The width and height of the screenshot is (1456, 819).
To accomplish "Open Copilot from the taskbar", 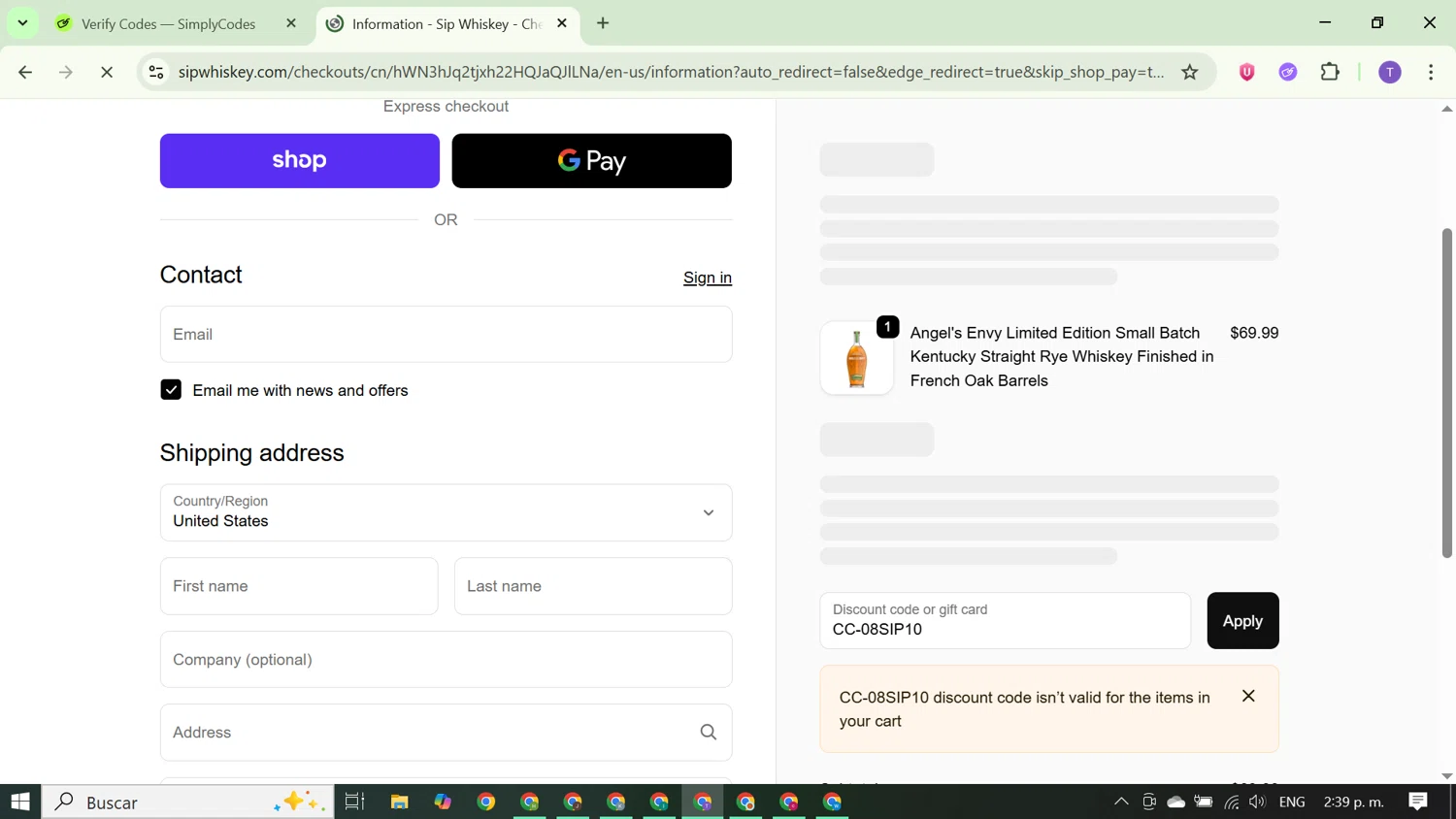I will coord(443,802).
